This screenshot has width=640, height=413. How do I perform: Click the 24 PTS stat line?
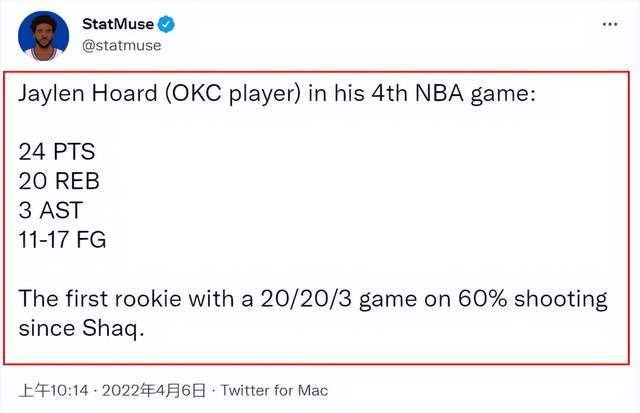point(57,151)
